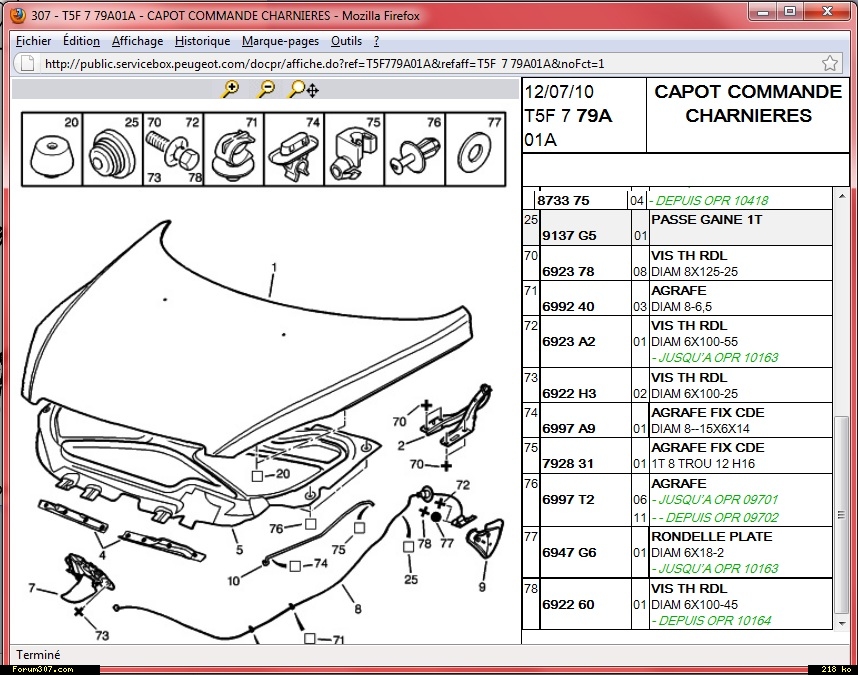Click hood label 1 in the diagram

(274, 267)
